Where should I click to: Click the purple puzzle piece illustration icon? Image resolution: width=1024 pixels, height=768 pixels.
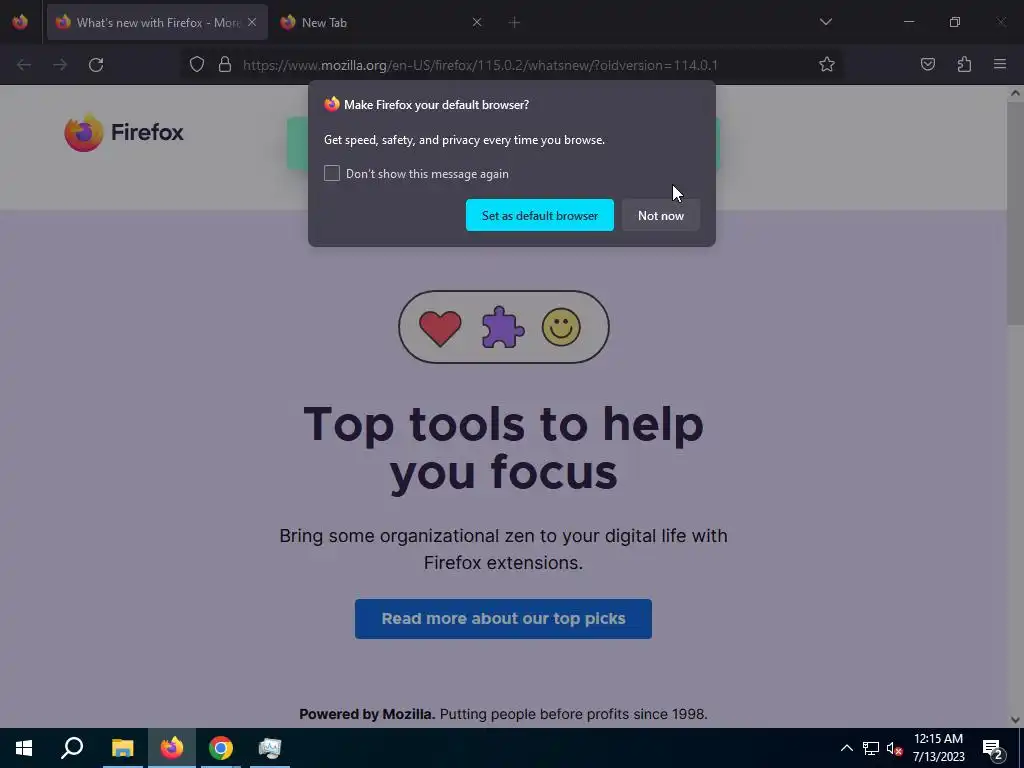tap(502, 327)
